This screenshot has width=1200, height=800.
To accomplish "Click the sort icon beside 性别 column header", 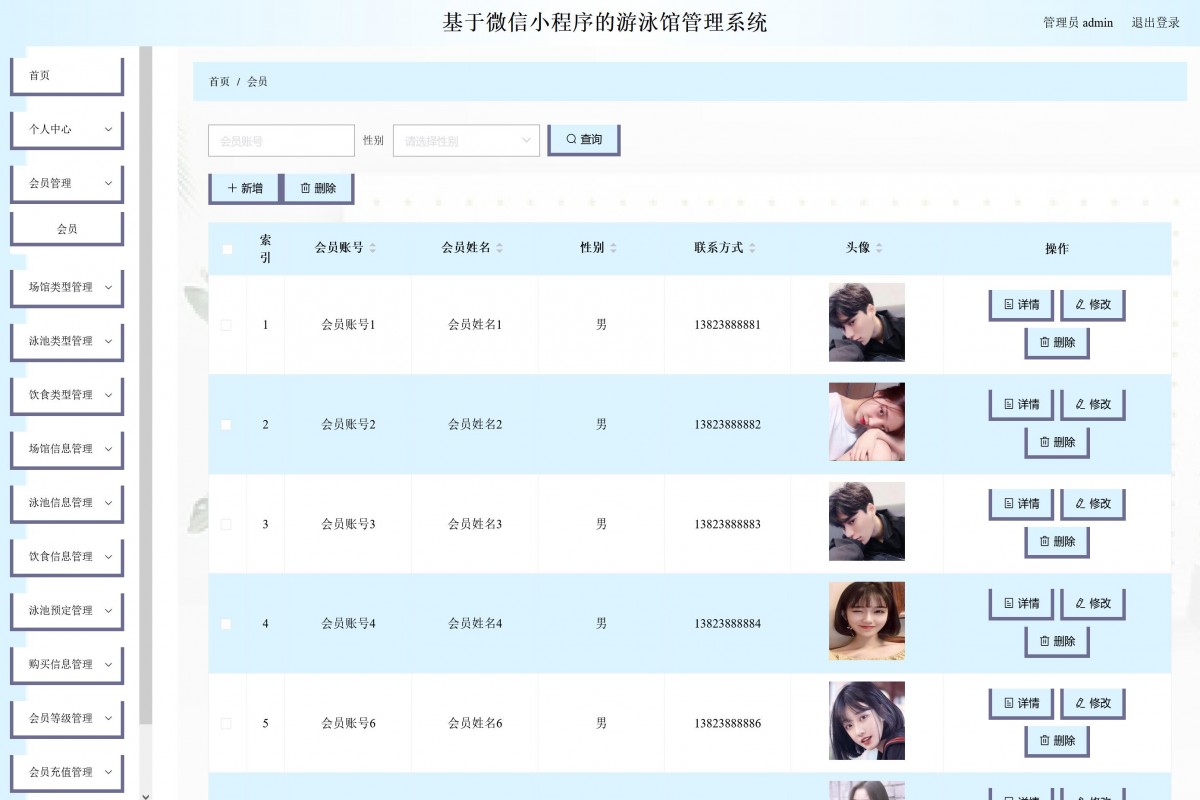I will click(x=611, y=248).
